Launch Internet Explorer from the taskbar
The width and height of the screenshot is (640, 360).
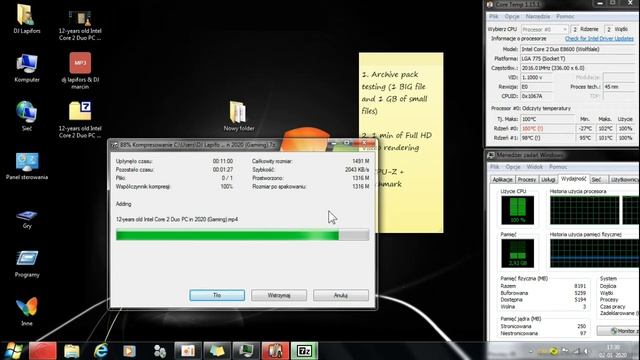[100, 351]
